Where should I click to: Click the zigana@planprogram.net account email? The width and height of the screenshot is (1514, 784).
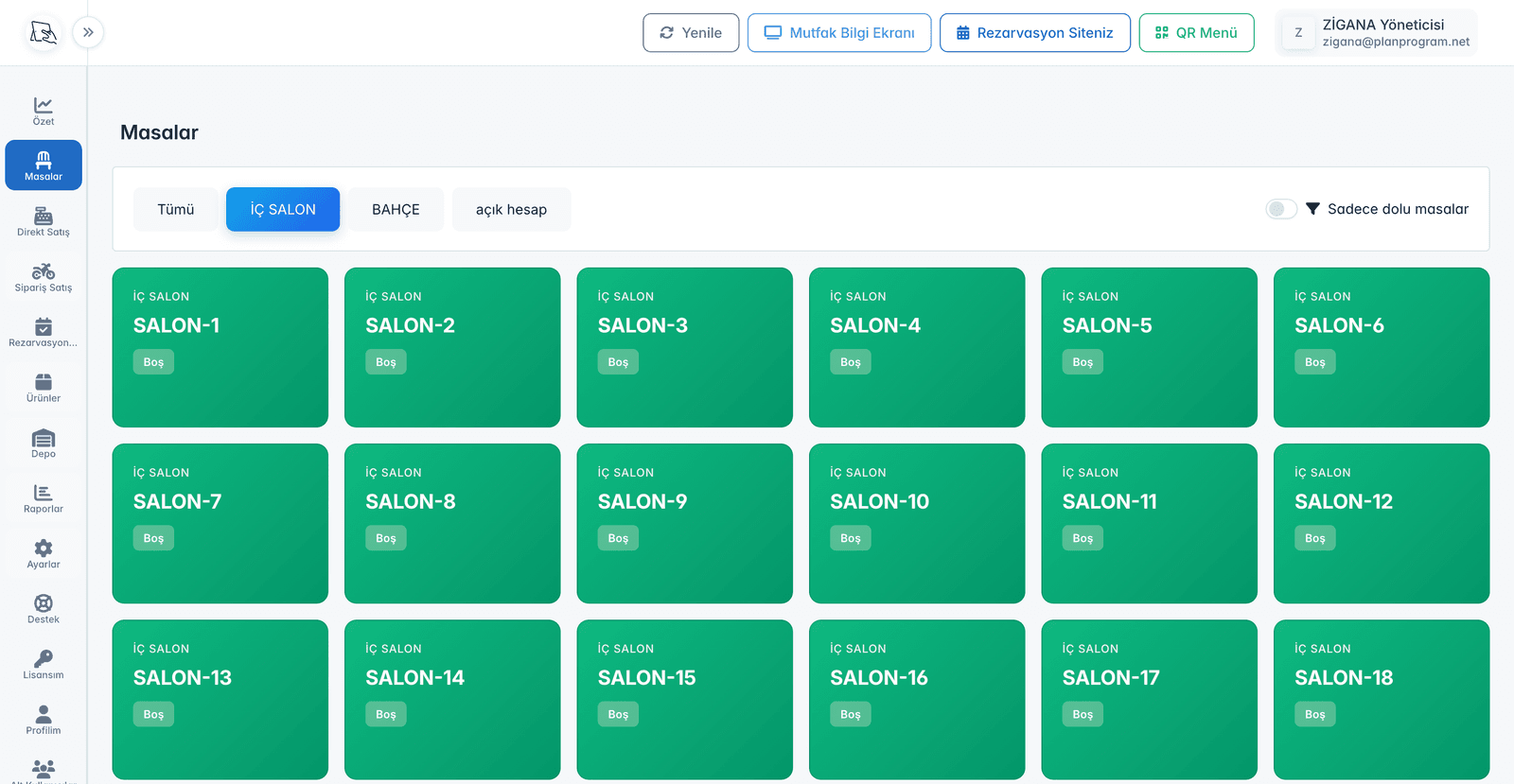[x=1396, y=42]
